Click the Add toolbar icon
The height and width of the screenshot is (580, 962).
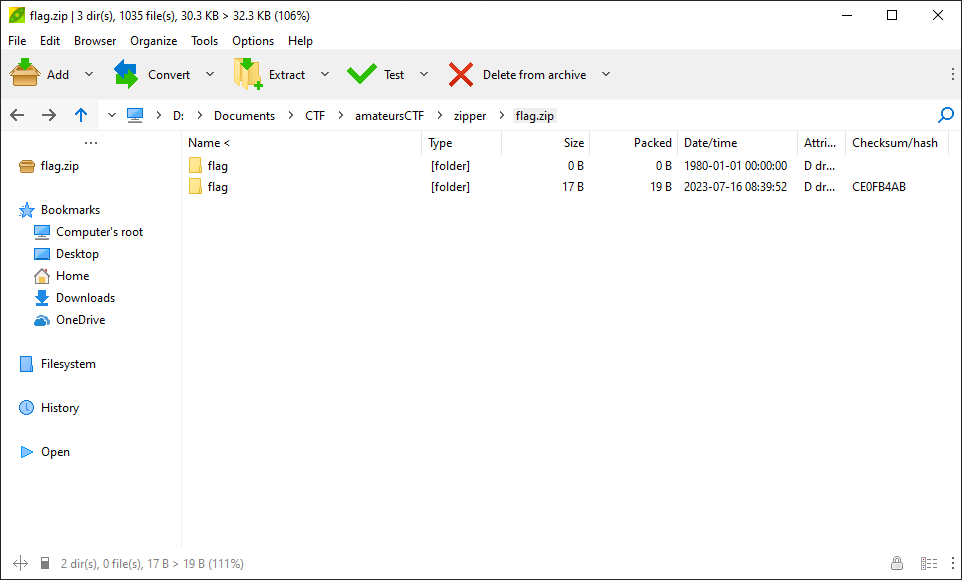point(25,72)
